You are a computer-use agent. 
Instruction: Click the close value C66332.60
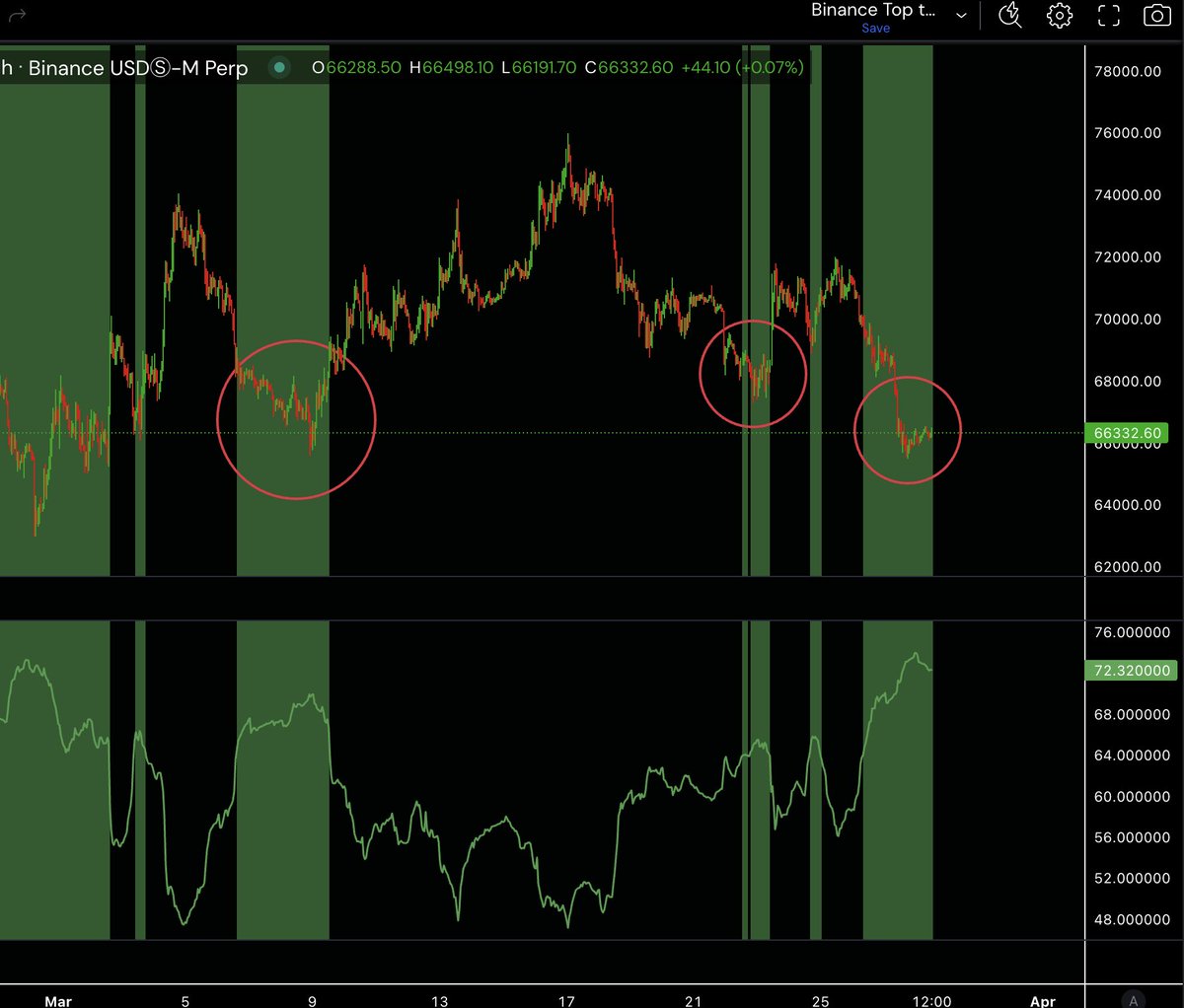click(x=629, y=68)
